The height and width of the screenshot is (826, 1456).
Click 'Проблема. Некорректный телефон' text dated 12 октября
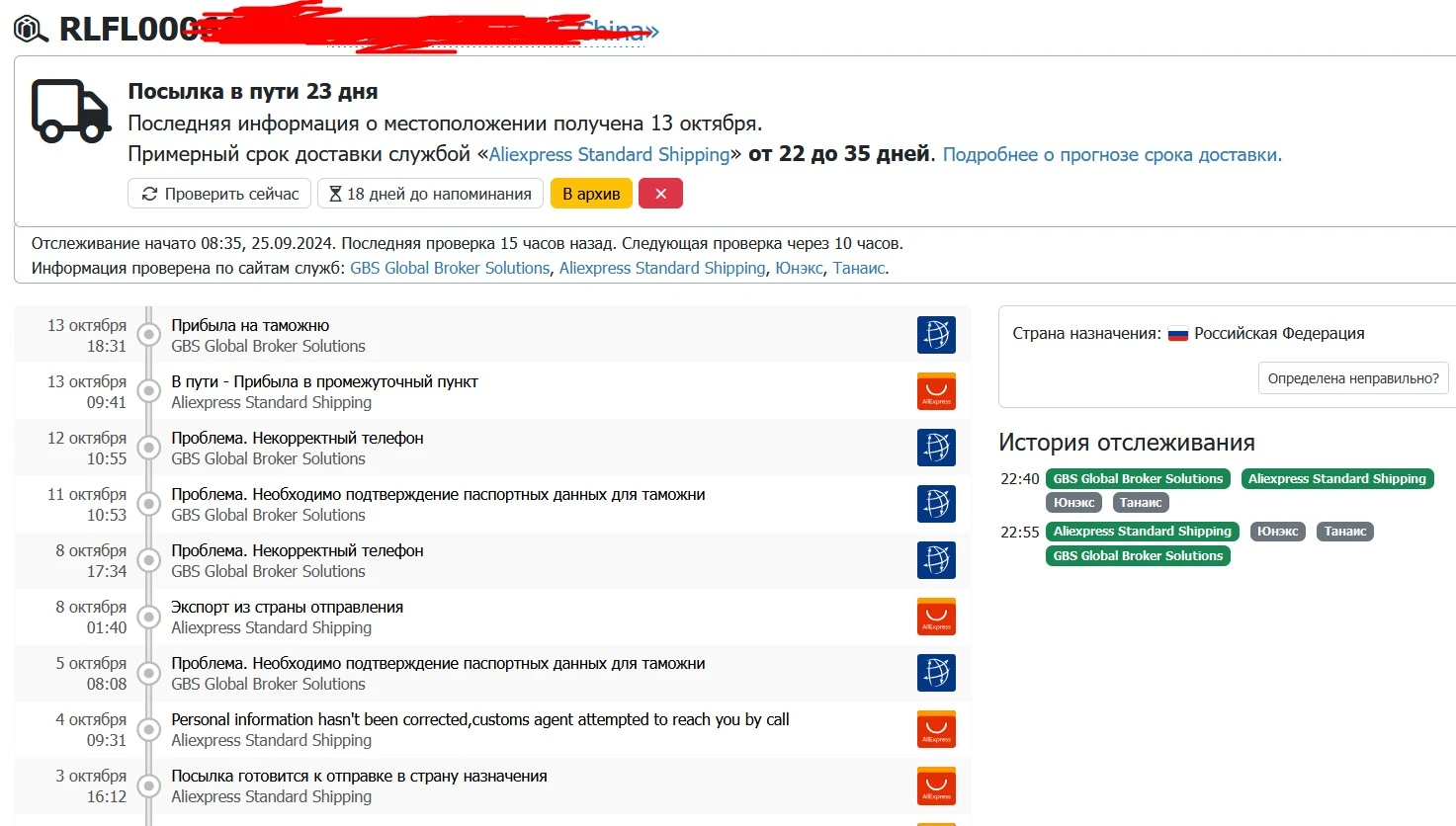tap(298, 438)
